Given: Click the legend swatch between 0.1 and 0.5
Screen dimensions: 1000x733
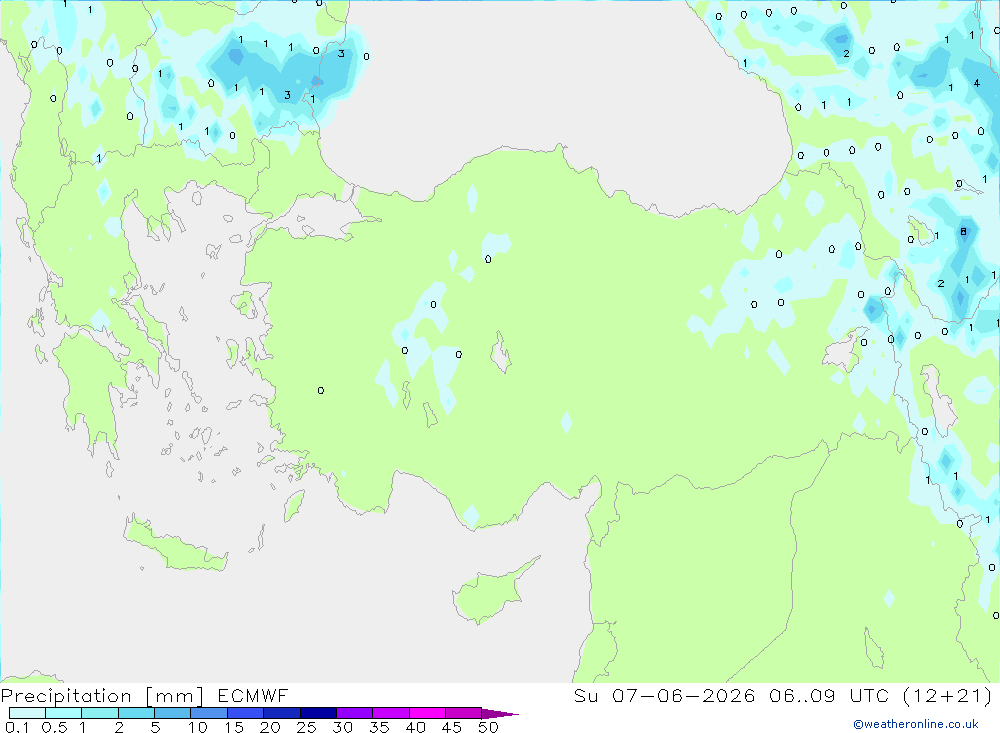Looking at the screenshot, I should (27, 713).
